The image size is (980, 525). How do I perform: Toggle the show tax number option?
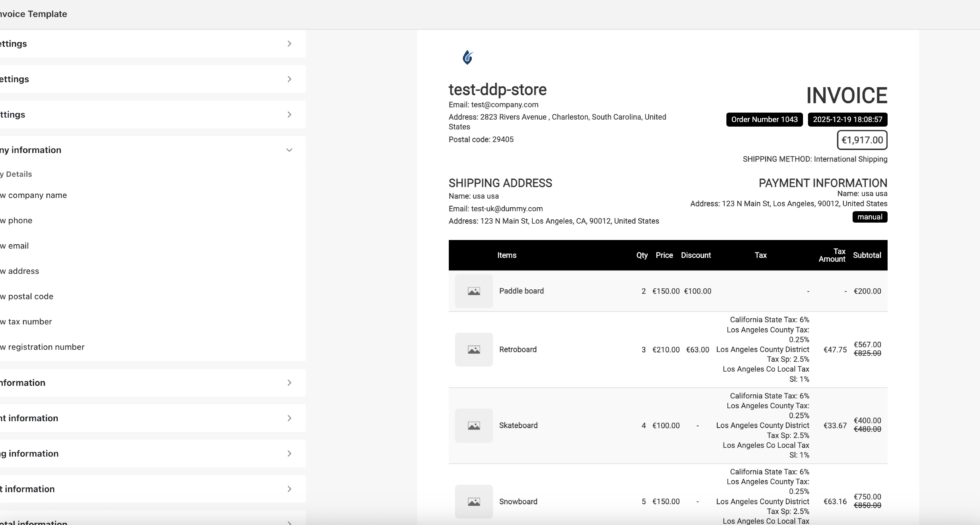[x=27, y=322]
